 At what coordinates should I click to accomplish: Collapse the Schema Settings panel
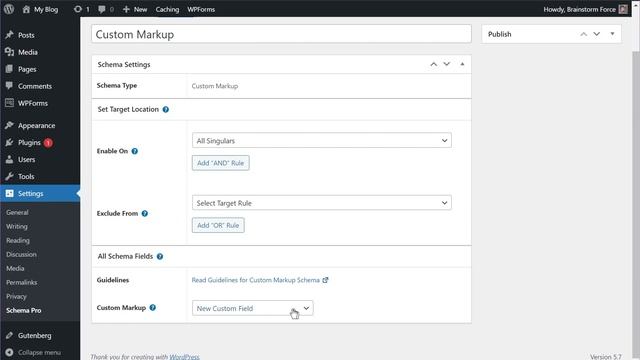click(462, 64)
